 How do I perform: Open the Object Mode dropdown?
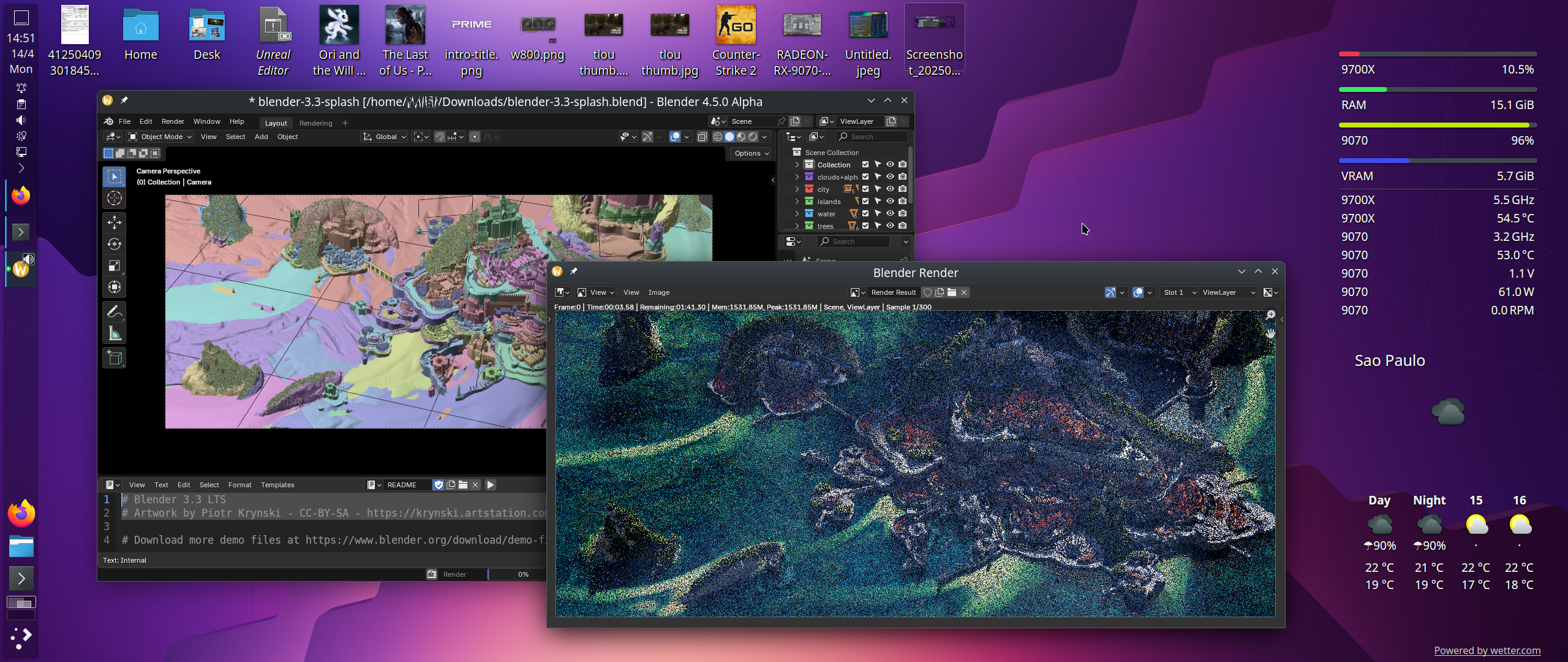tap(160, 137)
